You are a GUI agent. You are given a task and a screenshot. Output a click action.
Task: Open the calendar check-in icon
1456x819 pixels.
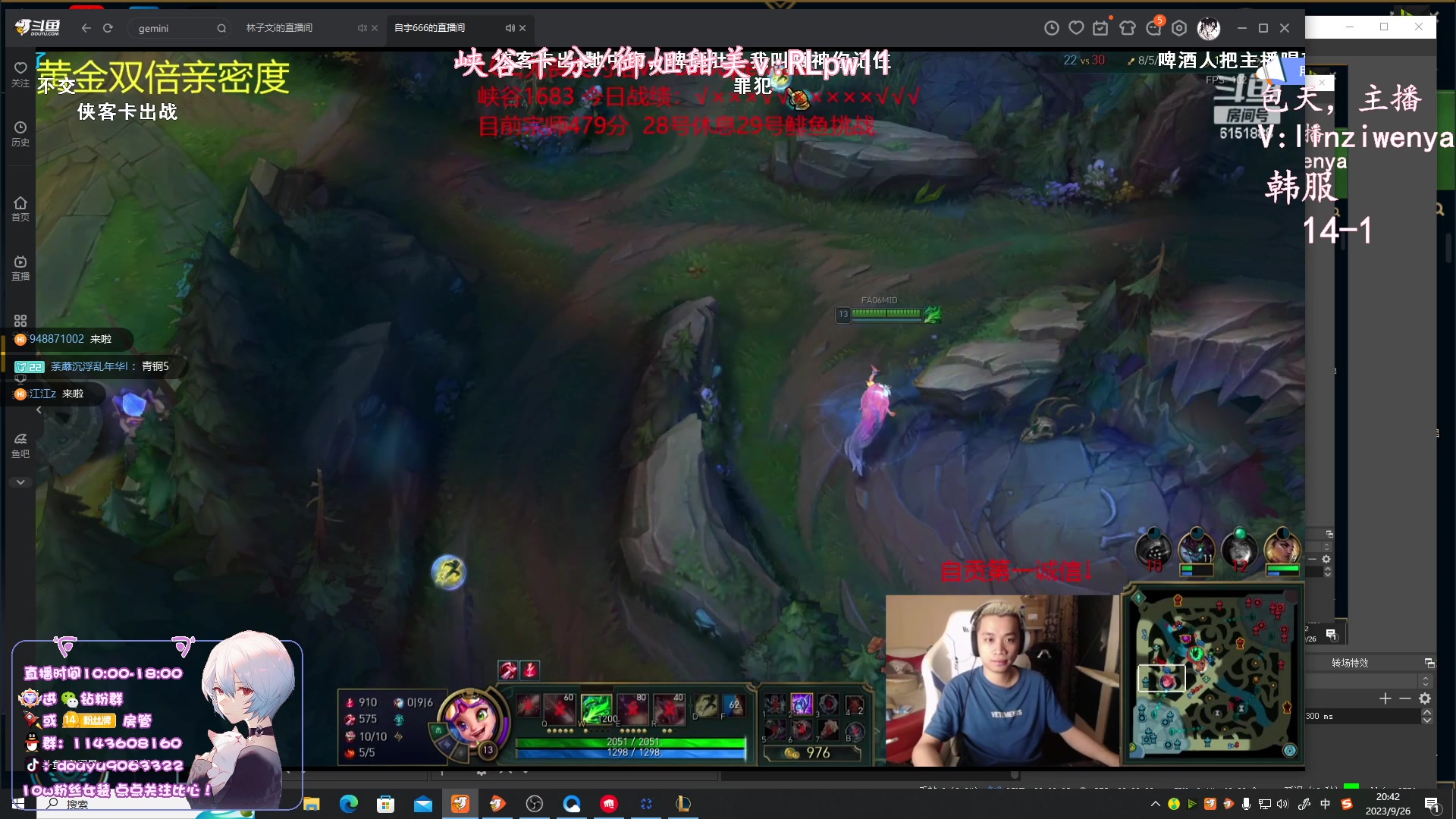(x=1100, y=28)
